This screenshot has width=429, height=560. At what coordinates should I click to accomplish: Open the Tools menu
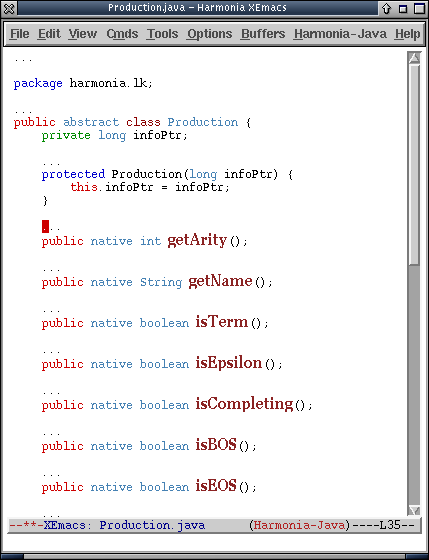[x=163, y=34]
